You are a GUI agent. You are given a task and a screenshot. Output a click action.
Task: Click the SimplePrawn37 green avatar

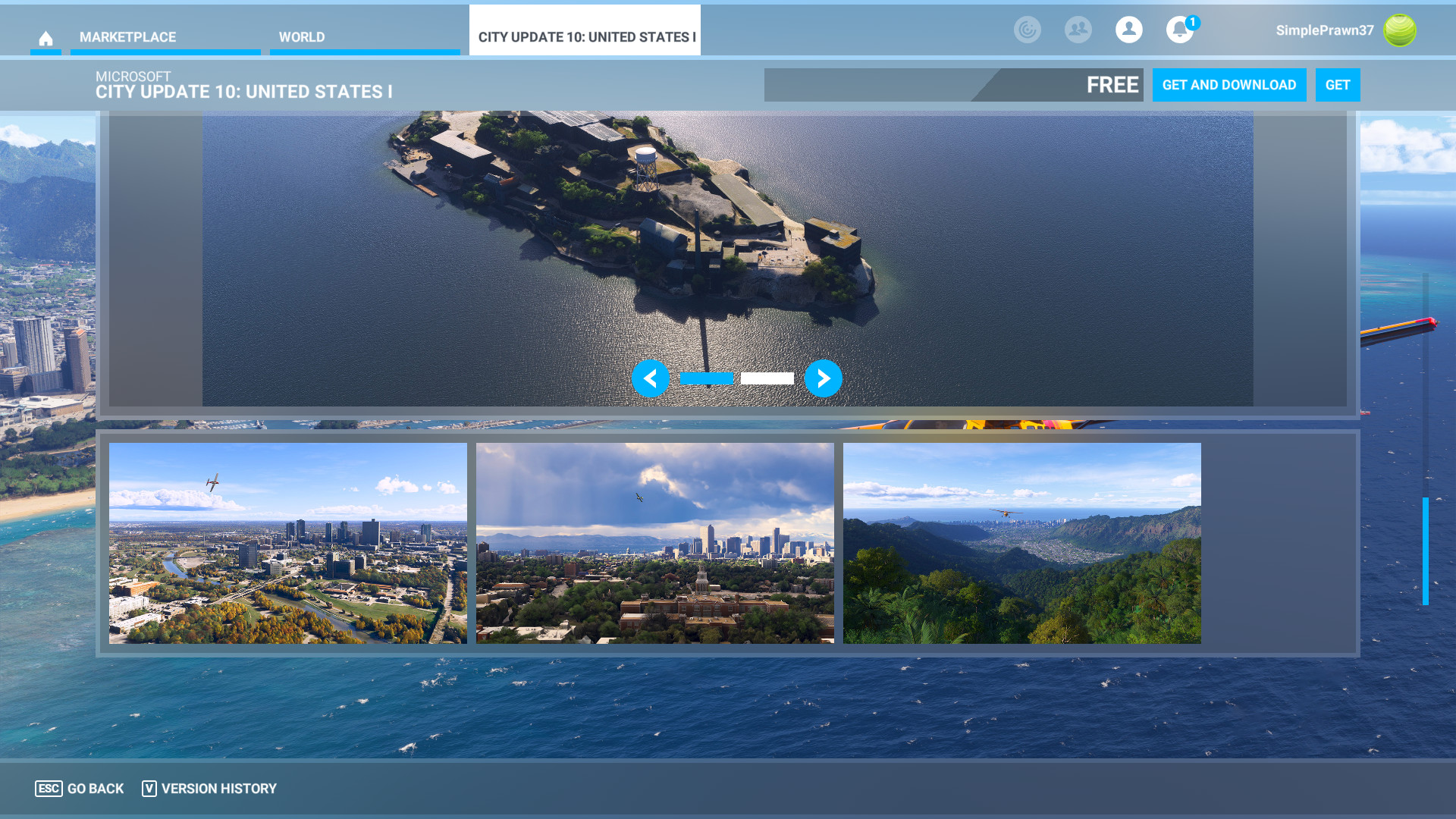(x=1399, y=30)
